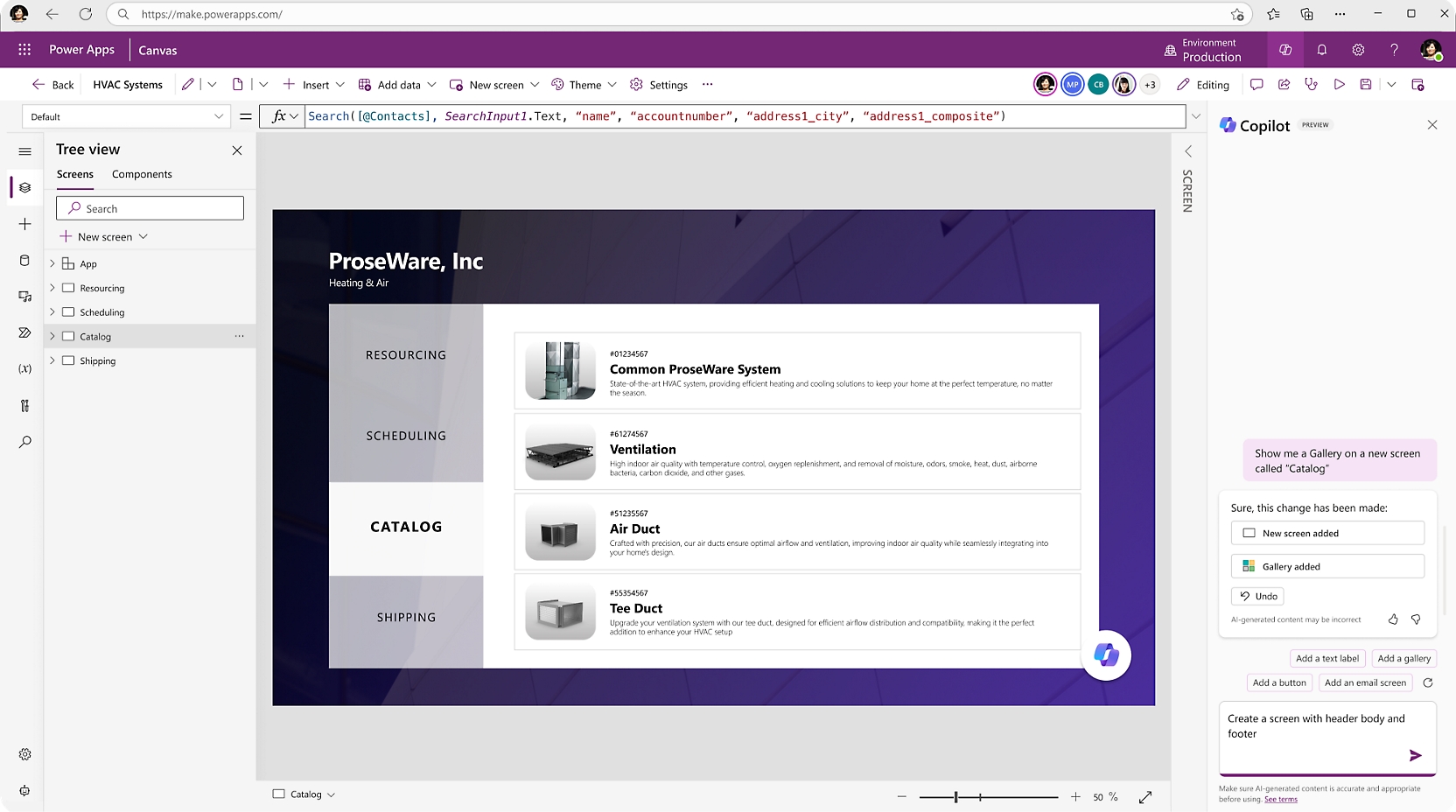Open the Tree view layers icon
The image size is (1456, 812).
24,187
